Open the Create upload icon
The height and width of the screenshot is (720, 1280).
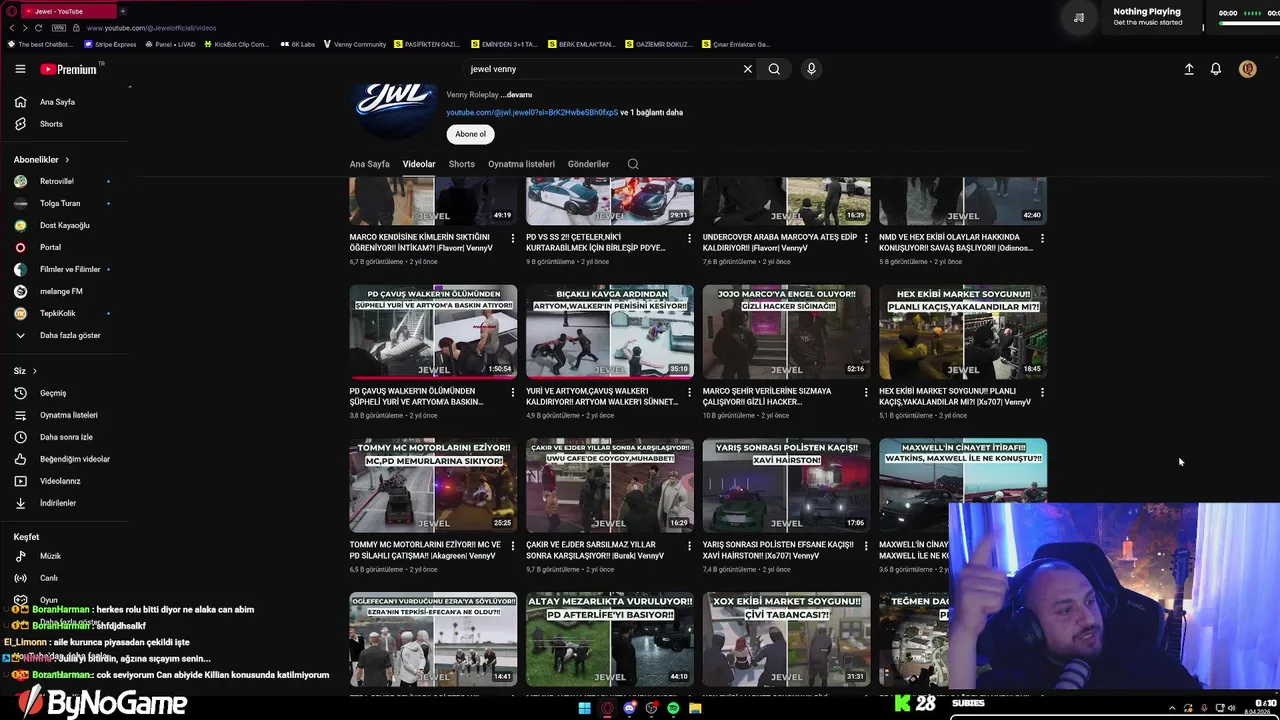1189,69
